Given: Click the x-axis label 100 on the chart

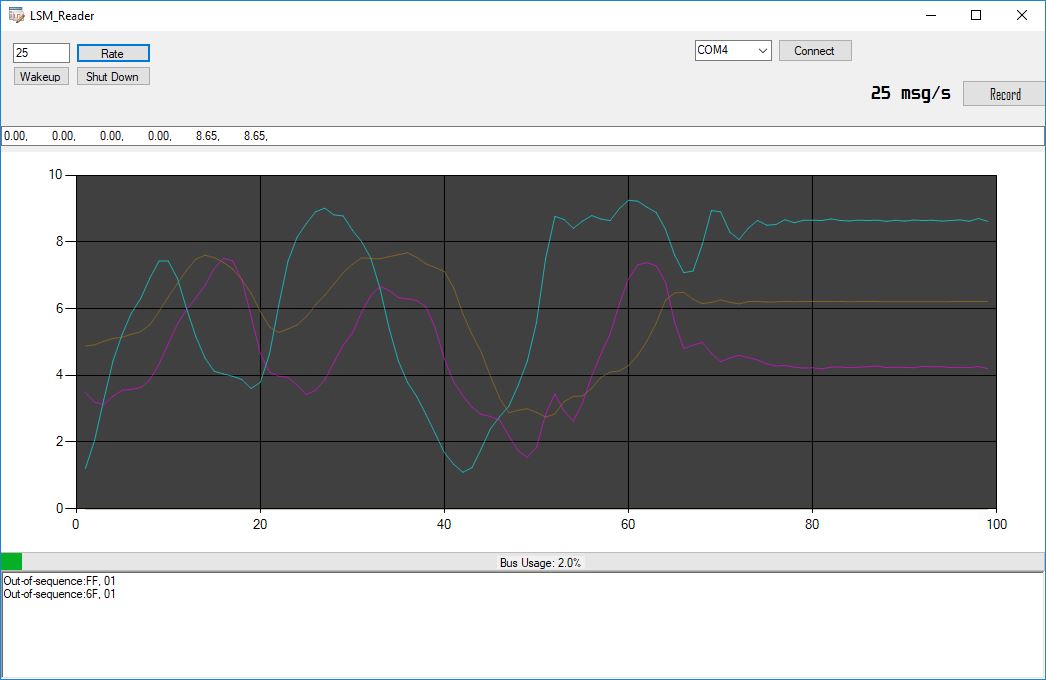Looking at the screenshot, I should coord(997,525).
